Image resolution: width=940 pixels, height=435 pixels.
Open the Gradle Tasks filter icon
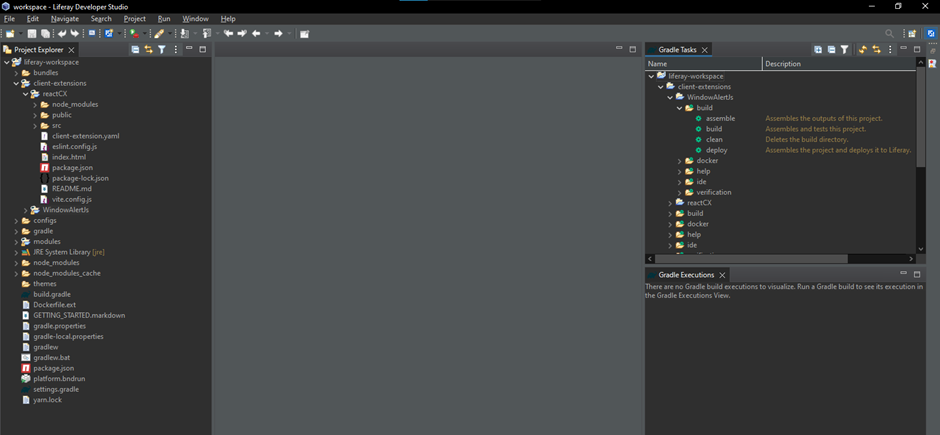click(845, 50)
